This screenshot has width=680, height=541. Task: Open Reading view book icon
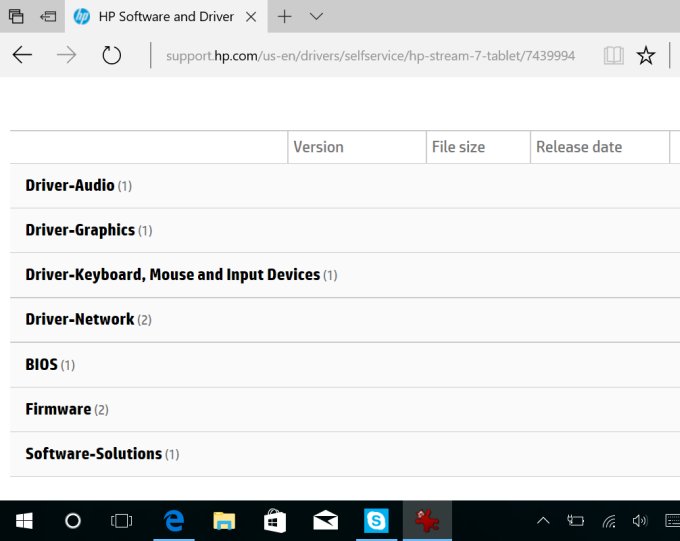click(x=613, y=56)
